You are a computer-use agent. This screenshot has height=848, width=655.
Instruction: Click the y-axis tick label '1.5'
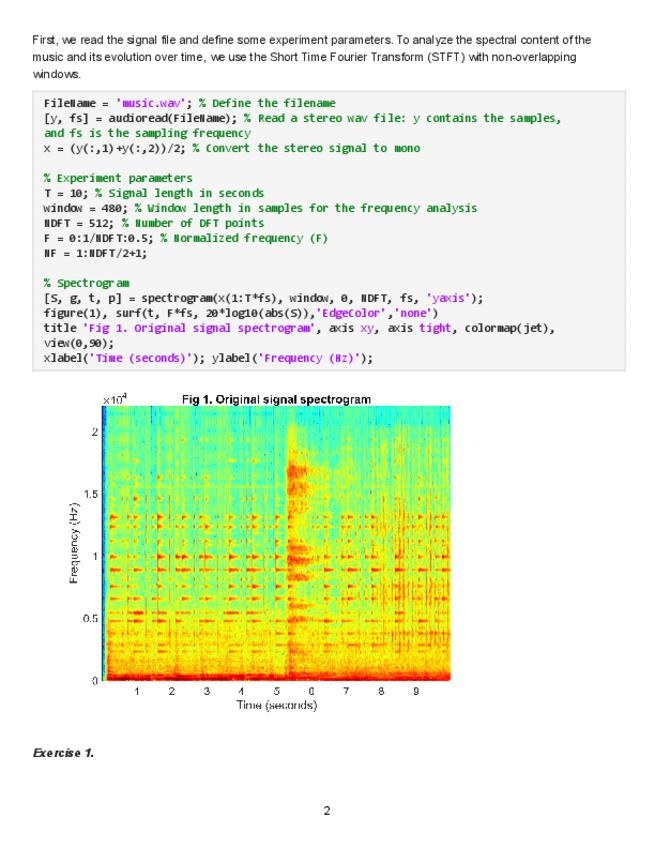click(x=91, y=494)
